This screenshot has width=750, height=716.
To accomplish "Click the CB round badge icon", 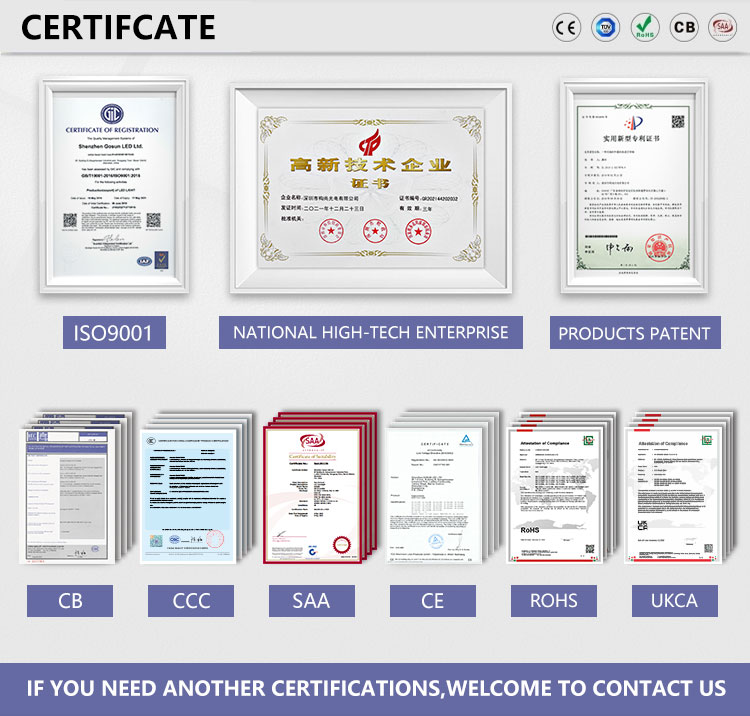I will tap(684, 27).
